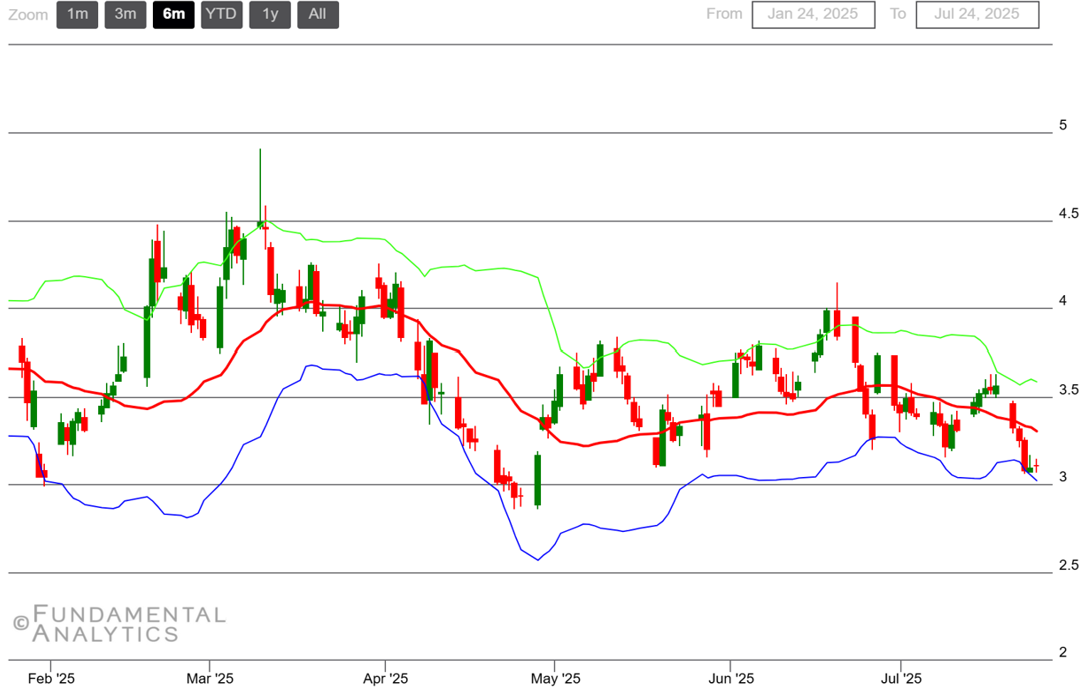This screenshot has height=695, width=1084.
Task: Click the Jul '25 x-axis label
Action: (x=900, y=678)
